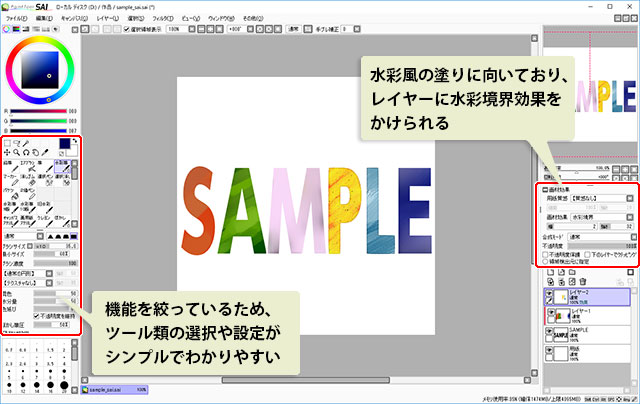Select the zoom magnifier tool

point(18,153)
